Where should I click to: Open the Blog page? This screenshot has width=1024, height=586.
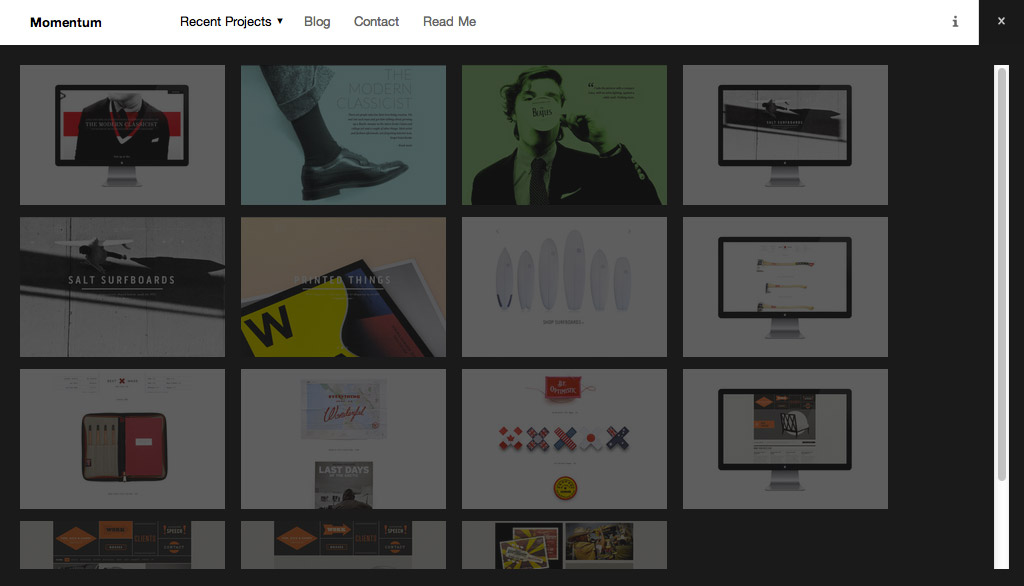point(317,22)
